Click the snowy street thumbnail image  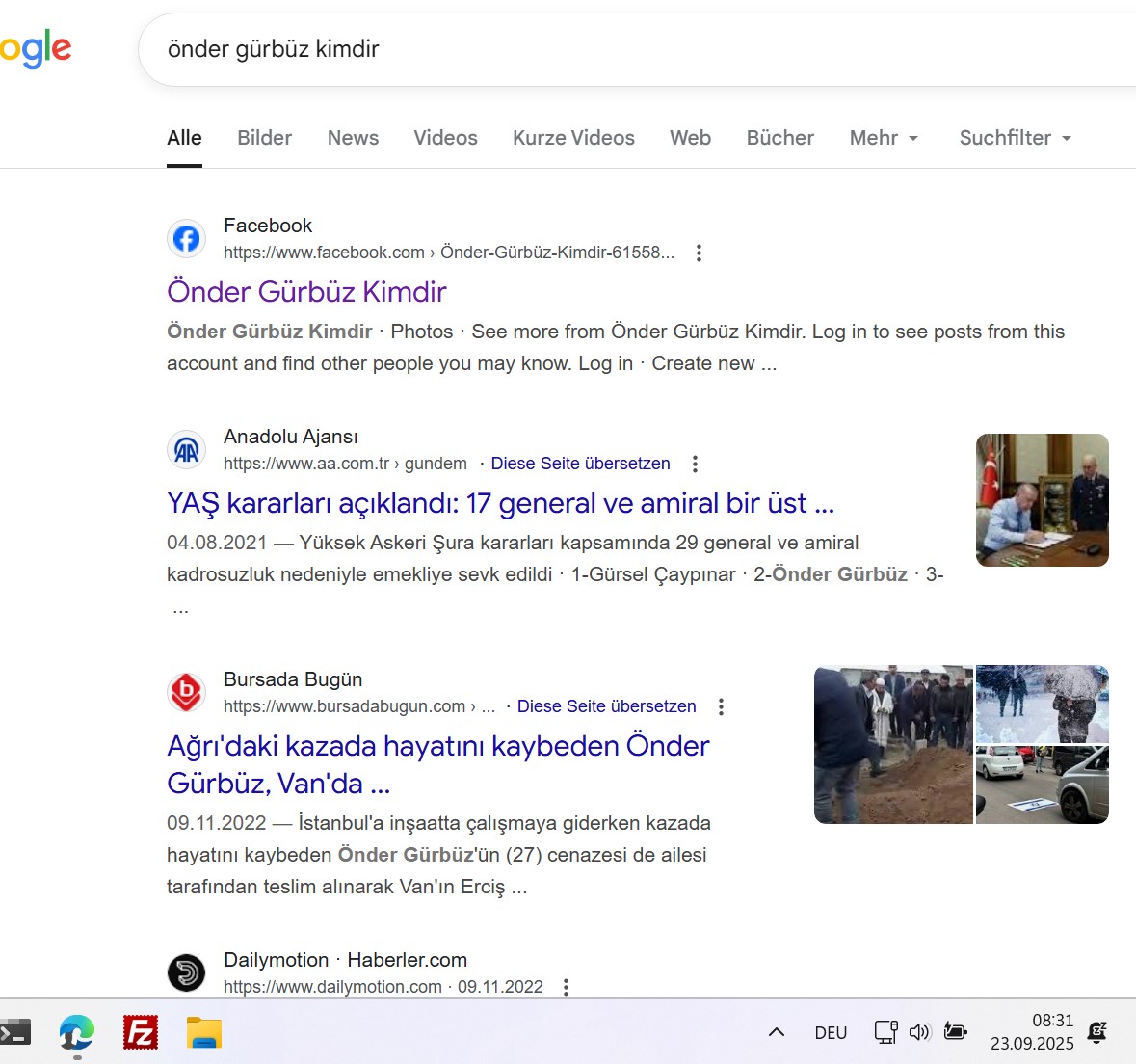click(x=1042, y=704)
